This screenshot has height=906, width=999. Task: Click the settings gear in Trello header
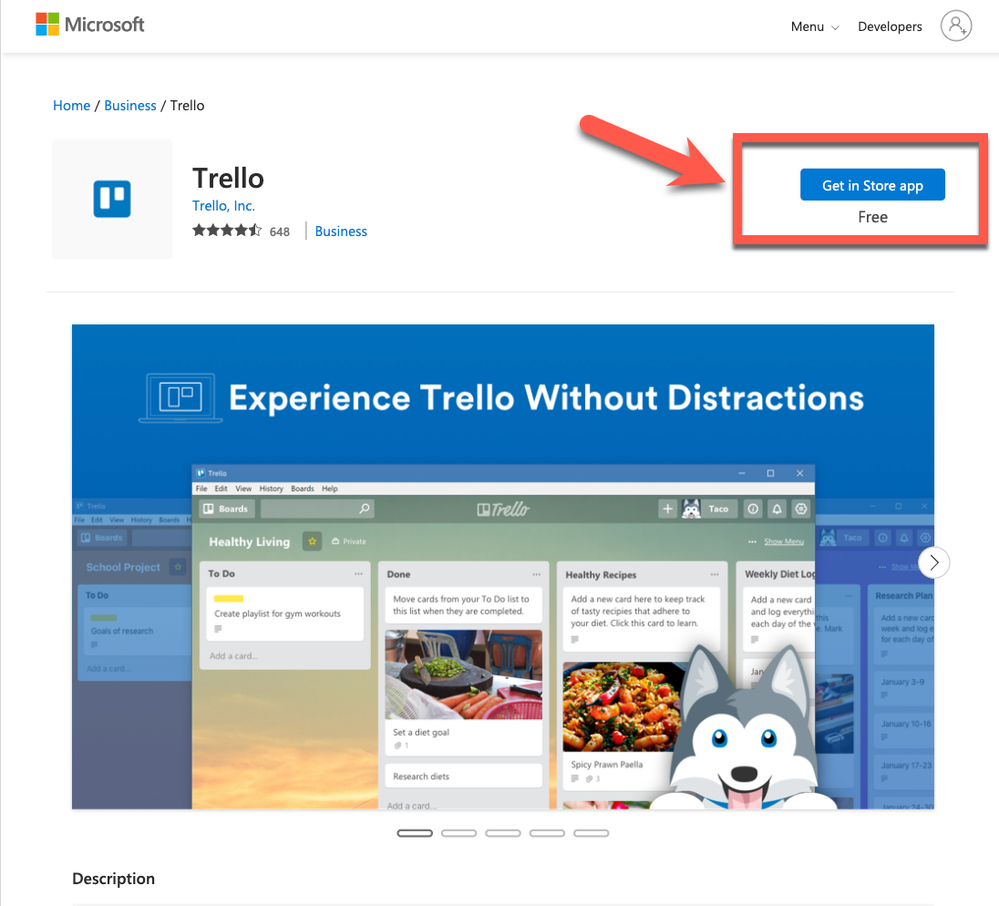pyautogui.click(x=801, y=508)
